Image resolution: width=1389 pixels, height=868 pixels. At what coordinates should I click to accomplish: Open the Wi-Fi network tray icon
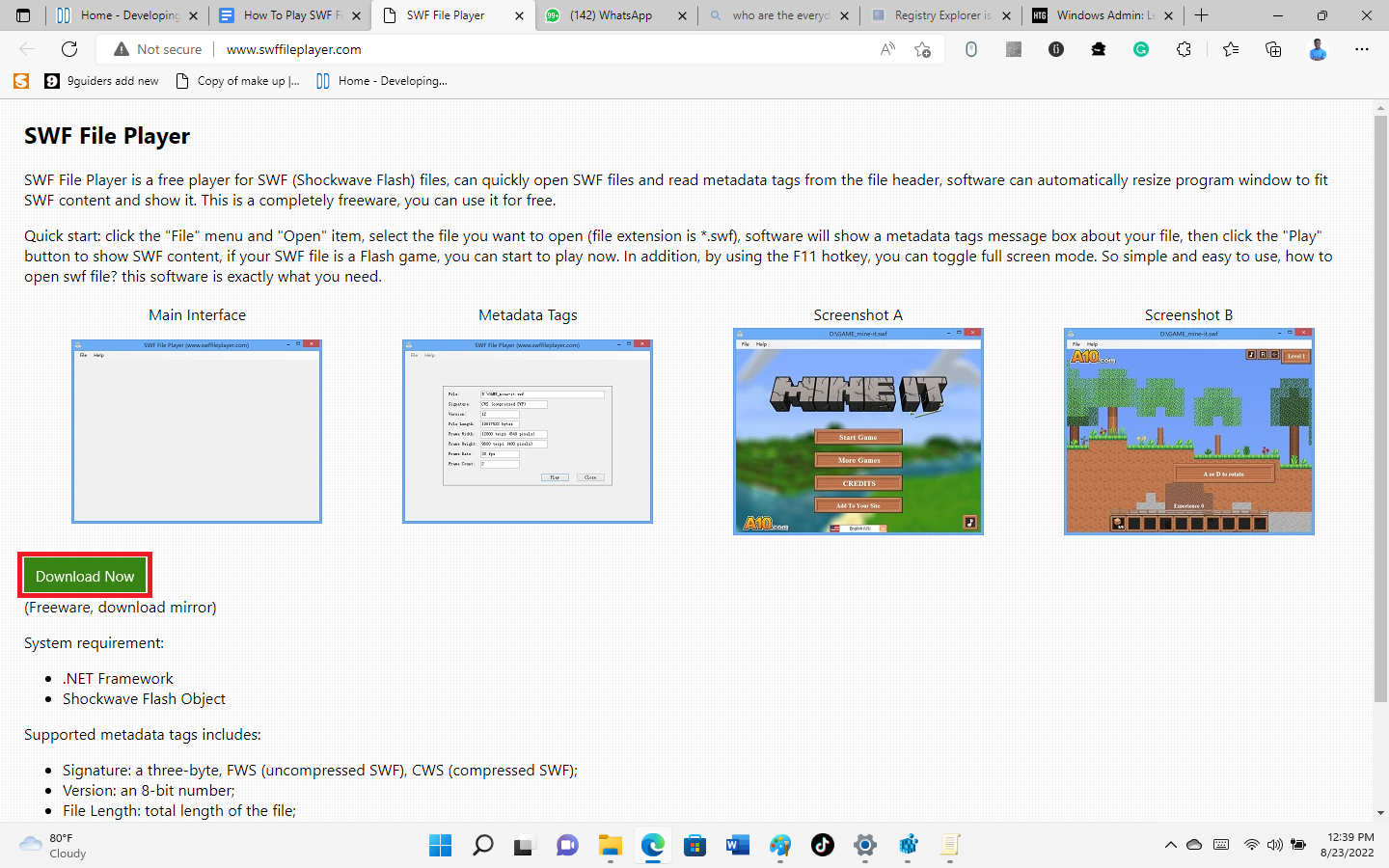tap(1251, 845)
